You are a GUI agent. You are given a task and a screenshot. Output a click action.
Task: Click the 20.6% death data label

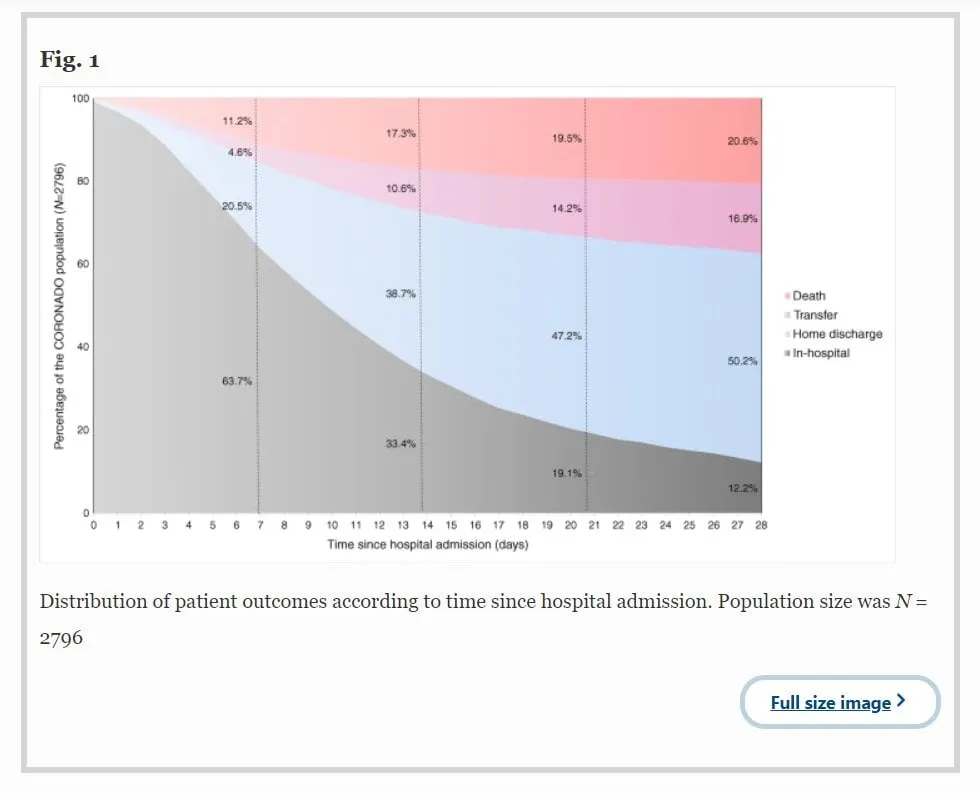pyautogui.click(x=742, y=142)
